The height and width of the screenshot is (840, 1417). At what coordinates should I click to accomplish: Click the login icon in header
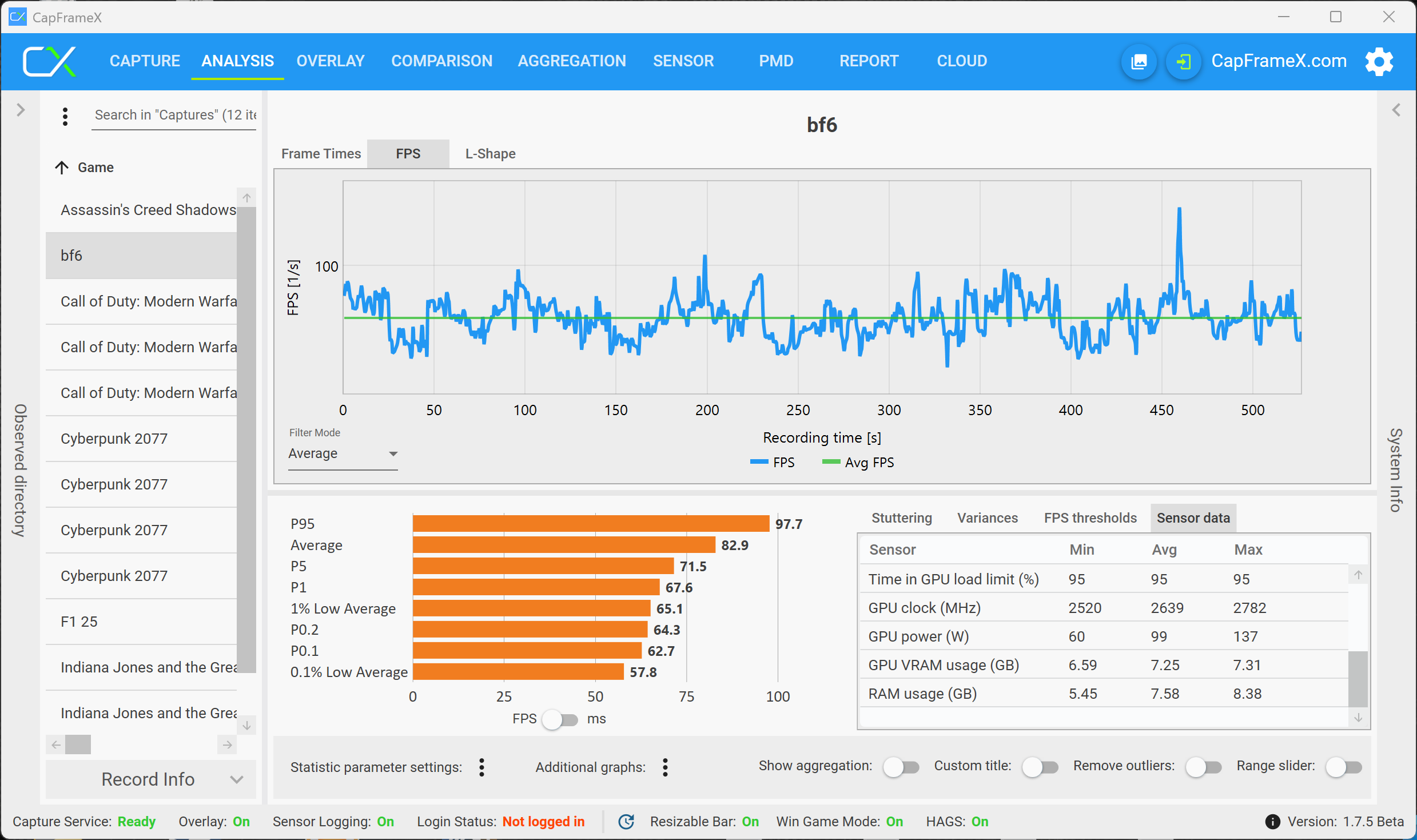pyautogui.click(x=1183, y=61)
